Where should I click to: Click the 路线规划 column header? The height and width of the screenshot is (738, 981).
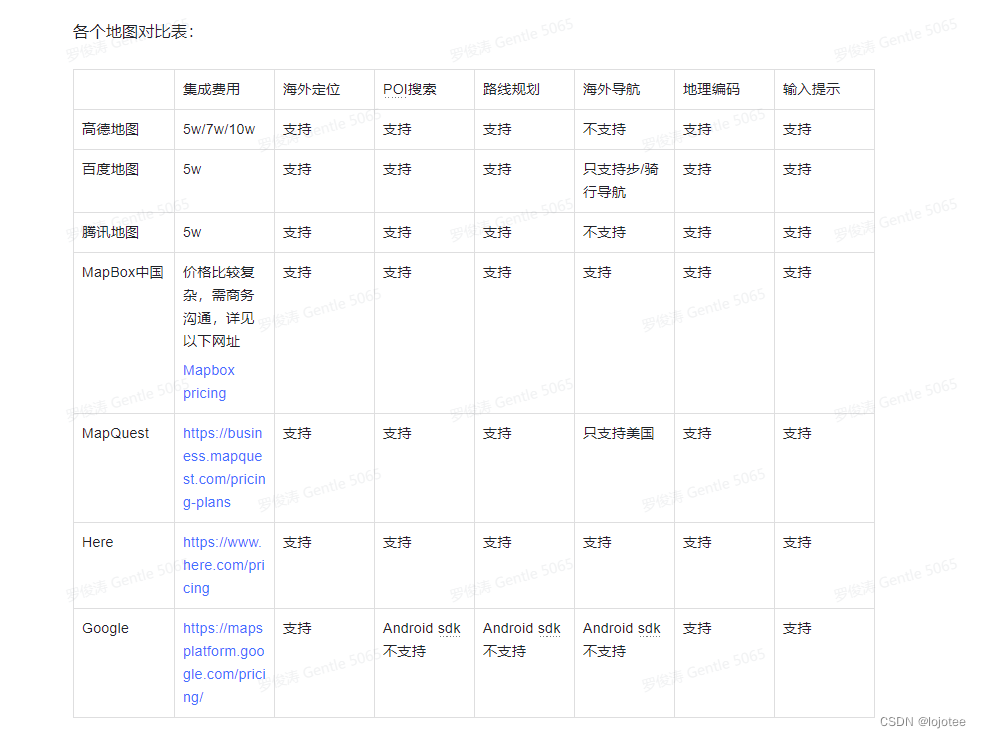(511, 89)
